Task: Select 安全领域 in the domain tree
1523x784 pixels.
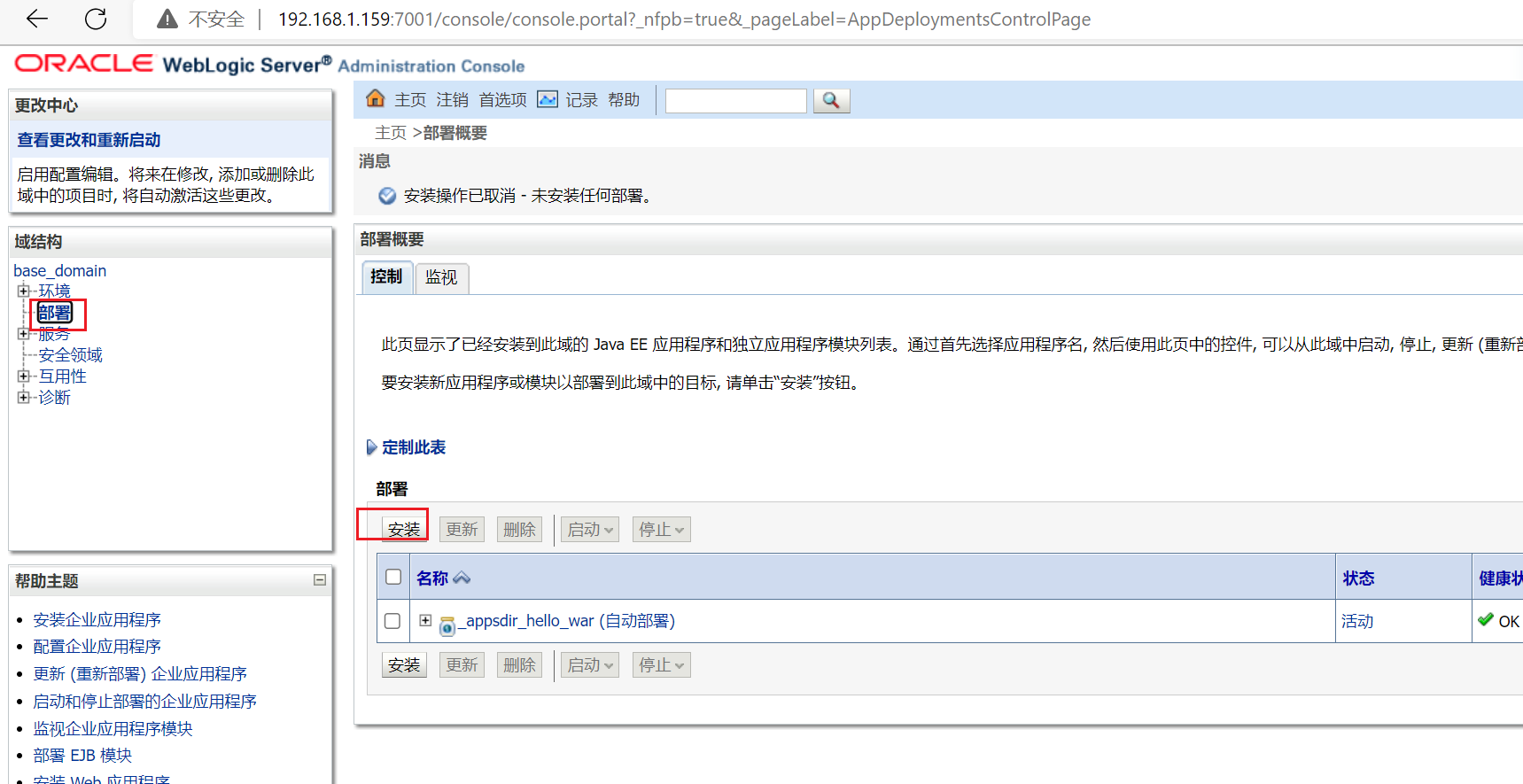Action: pos(70,355)
